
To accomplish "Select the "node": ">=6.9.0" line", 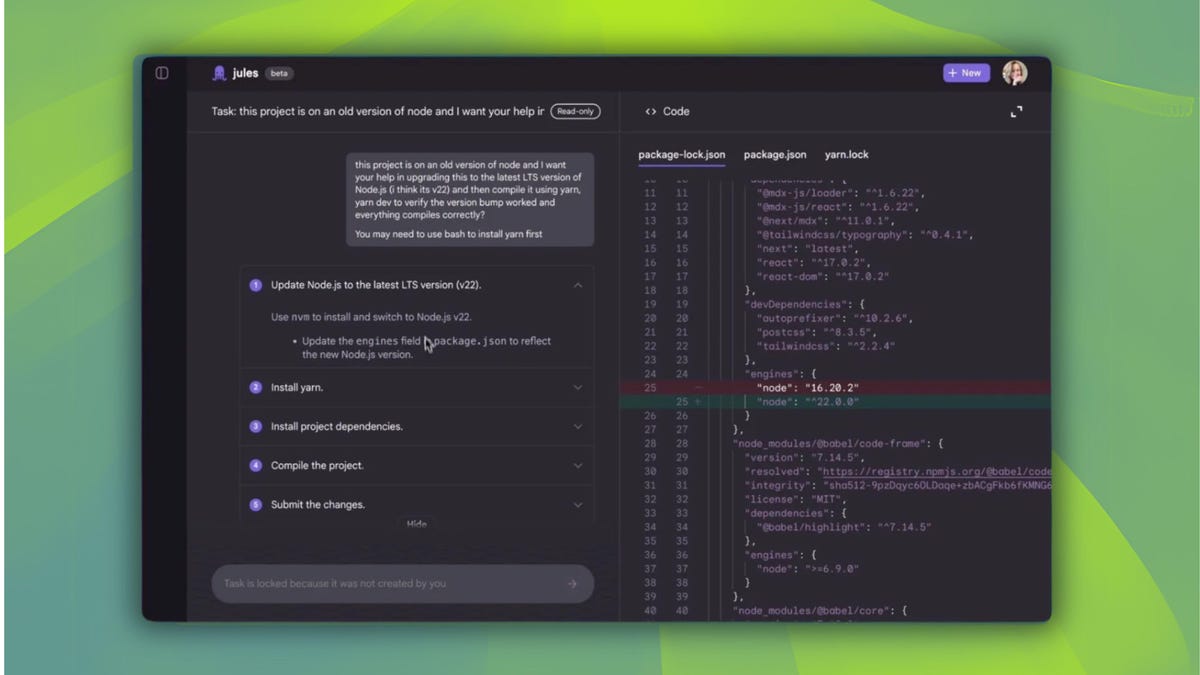I will pos(807,569).
